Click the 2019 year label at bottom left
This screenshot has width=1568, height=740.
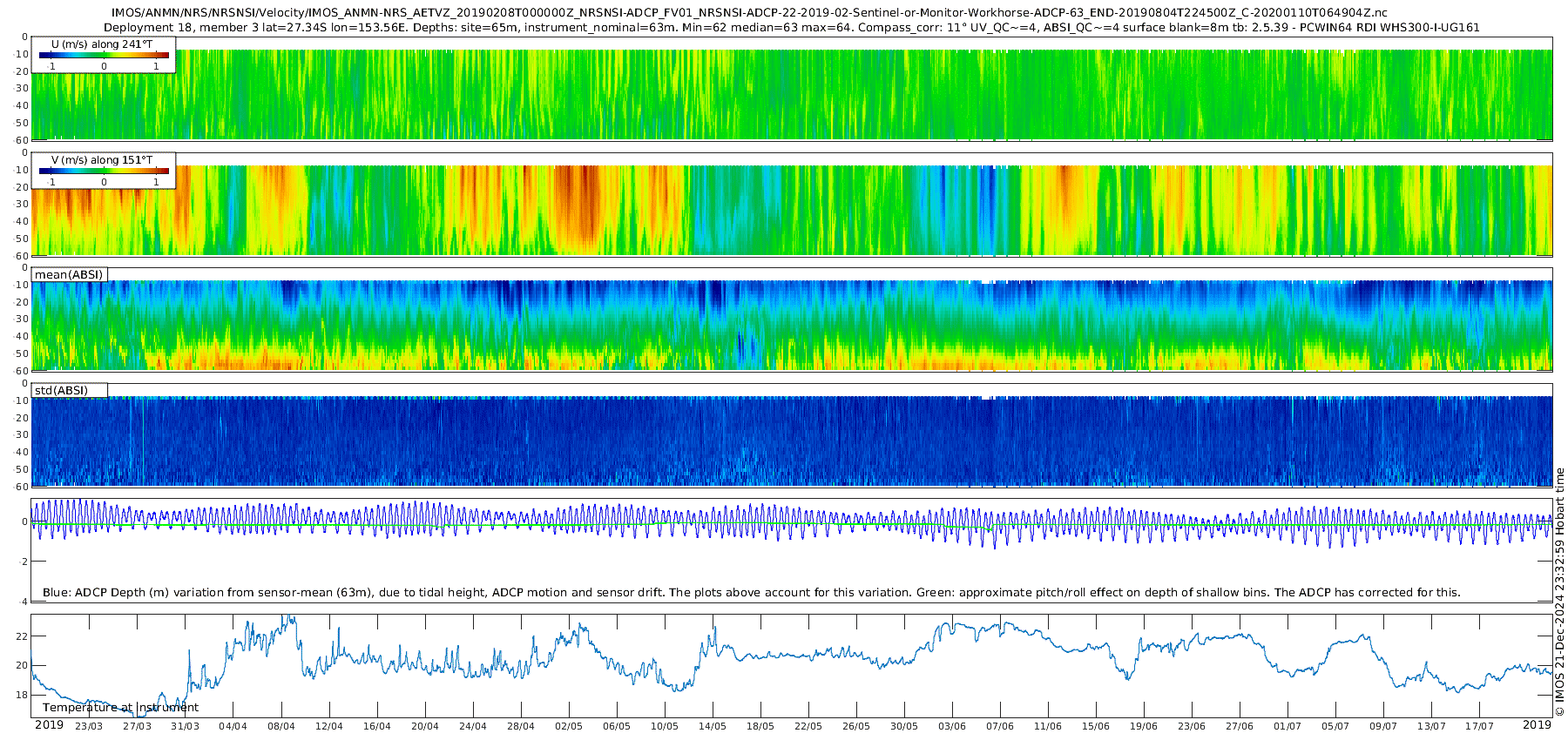click(49, 725)
